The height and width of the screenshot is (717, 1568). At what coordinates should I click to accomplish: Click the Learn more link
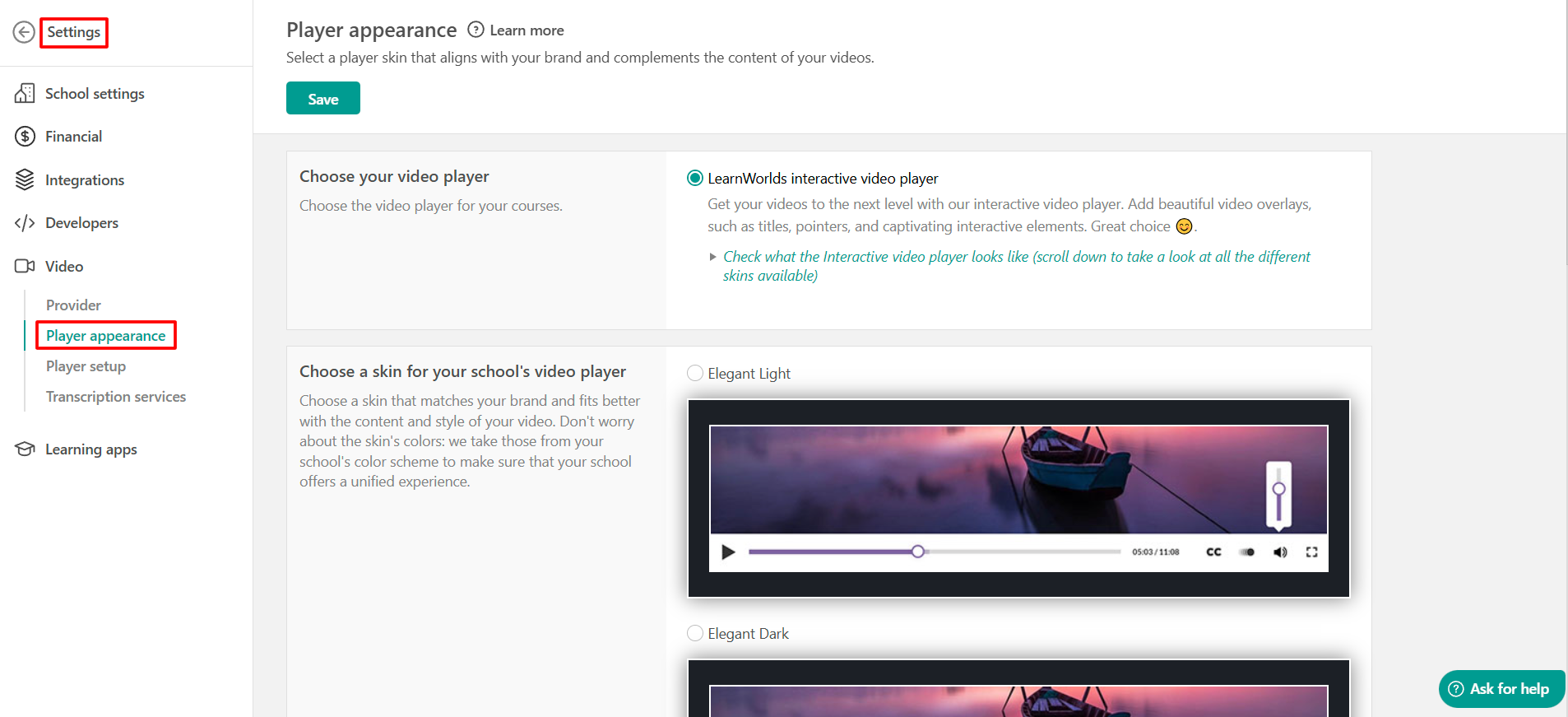click(x=527, y=30)
